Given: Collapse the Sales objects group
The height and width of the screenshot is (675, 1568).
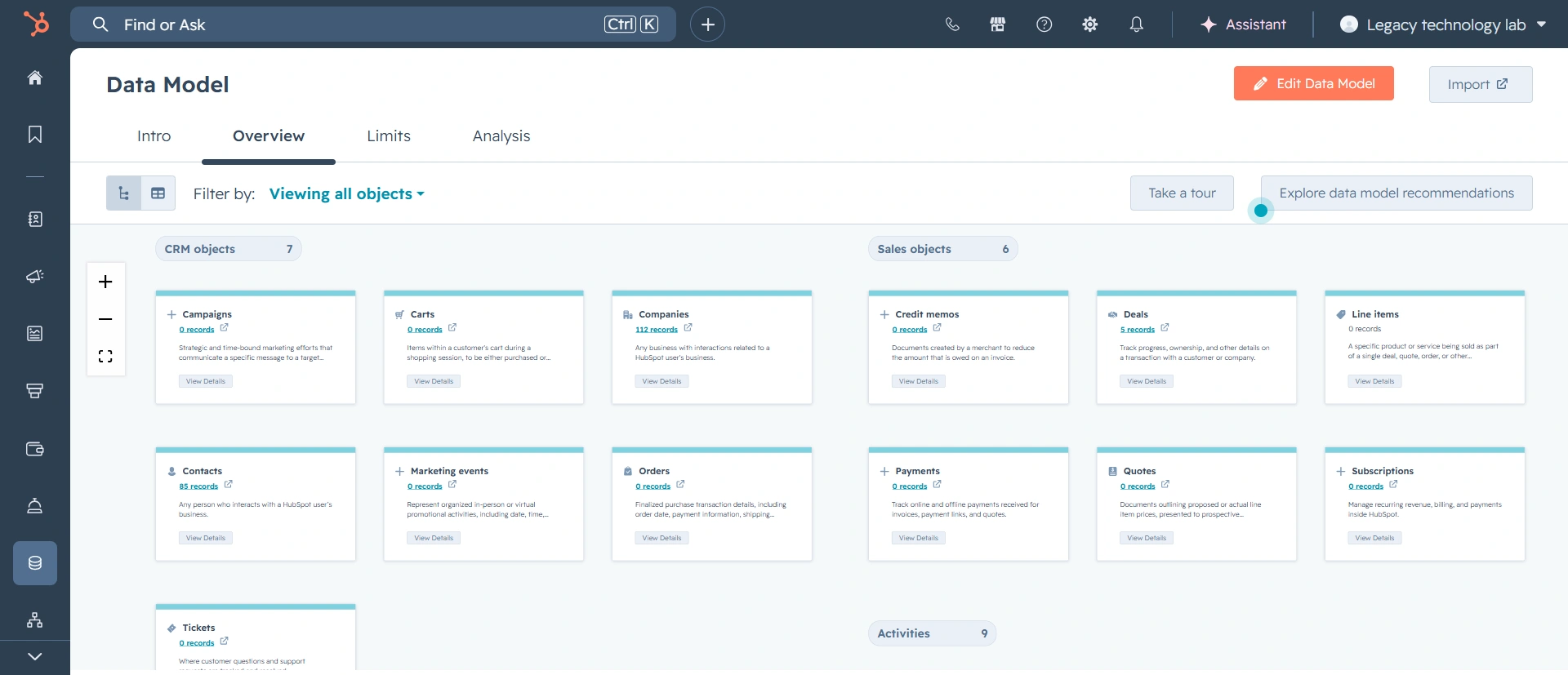Looking at the screenshot, I should [943, 249].
